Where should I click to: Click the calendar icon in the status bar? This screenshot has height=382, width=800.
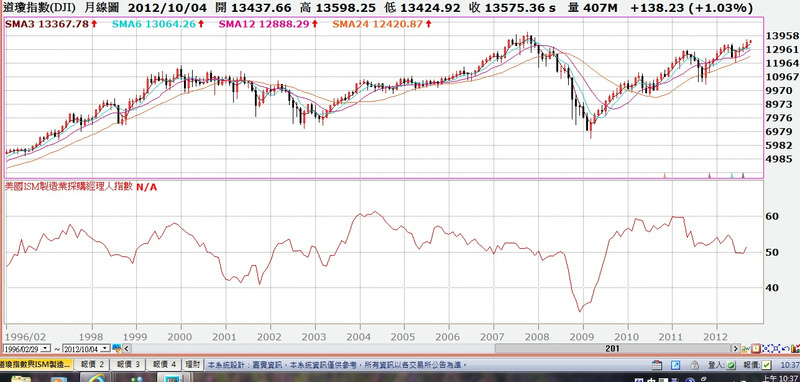(657, 365)
